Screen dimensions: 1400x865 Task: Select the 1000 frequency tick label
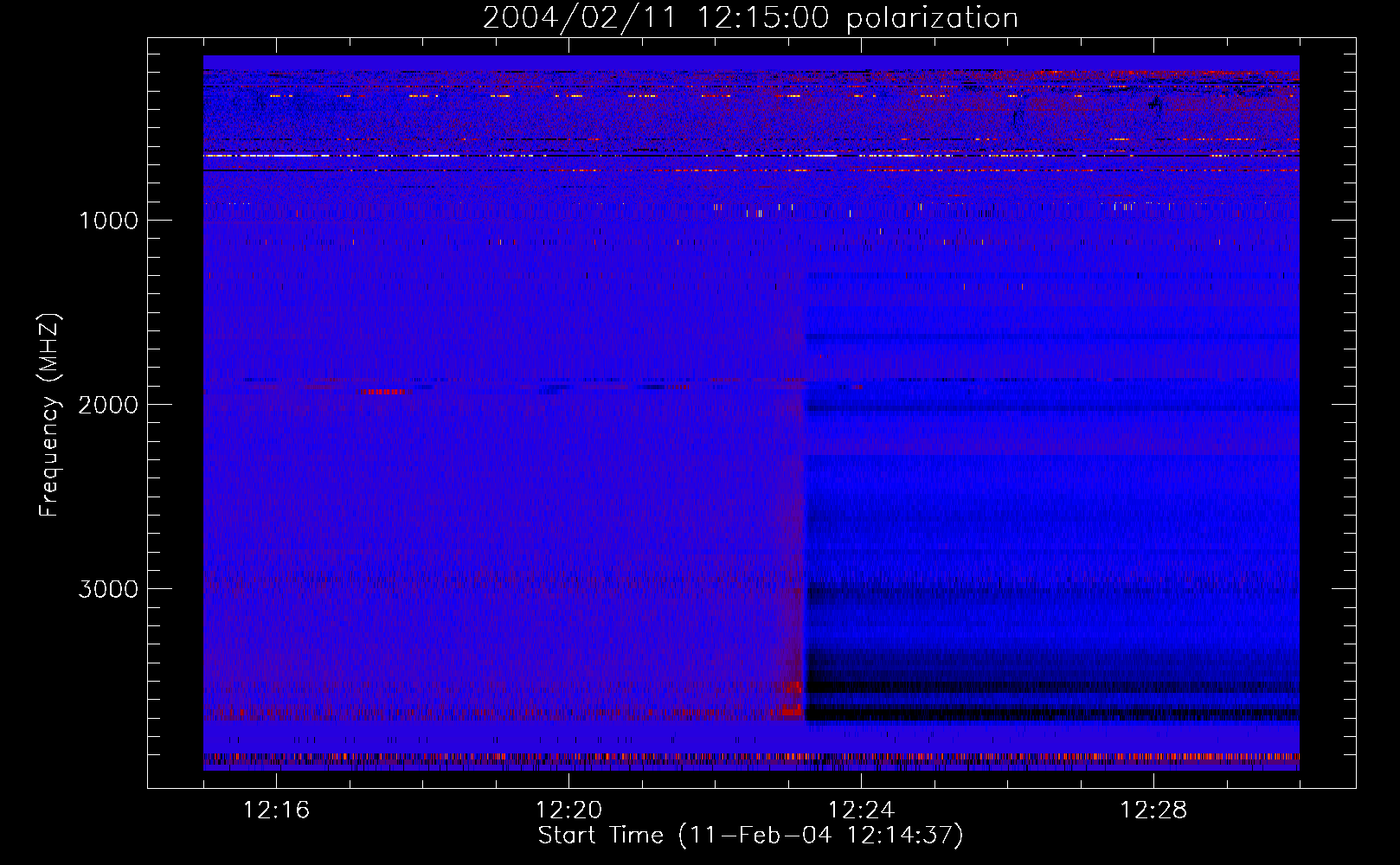coord(108,221)
